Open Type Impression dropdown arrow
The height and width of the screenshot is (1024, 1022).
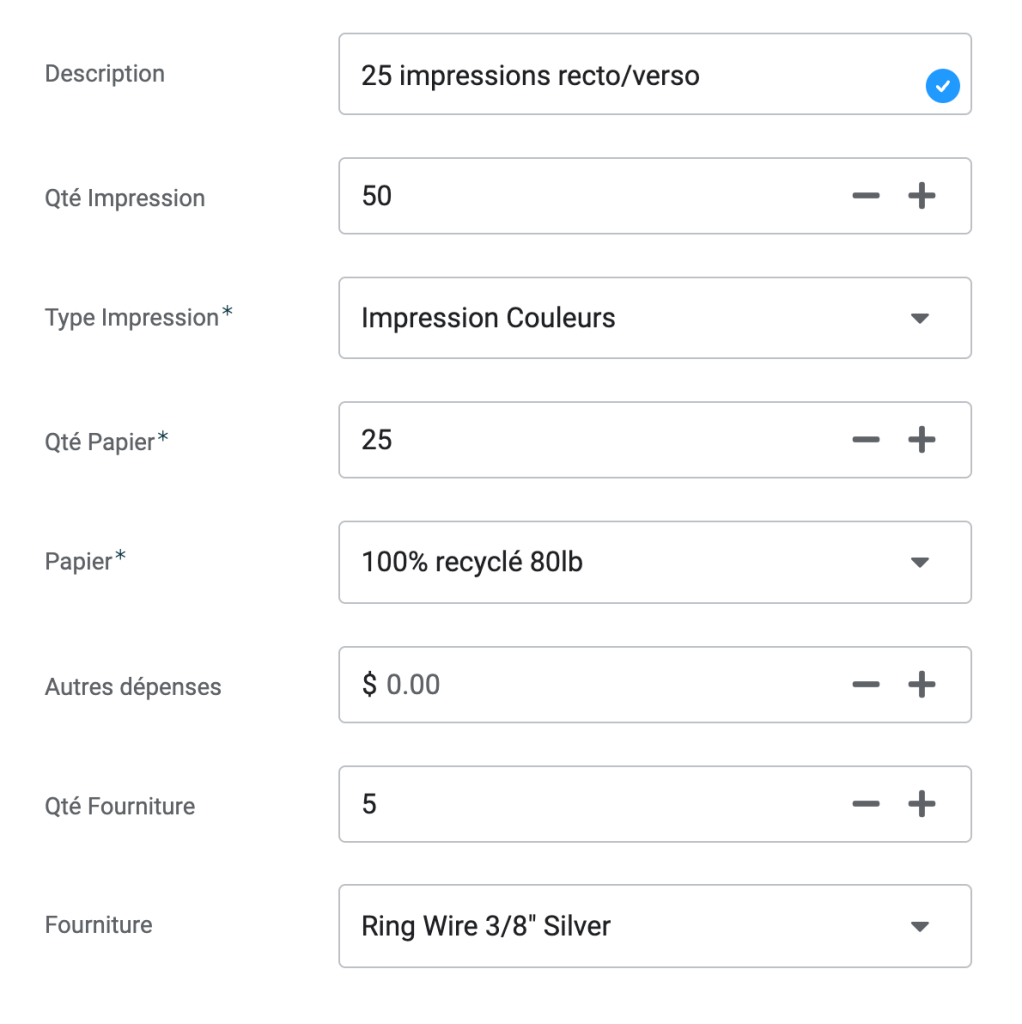point(920,319)
